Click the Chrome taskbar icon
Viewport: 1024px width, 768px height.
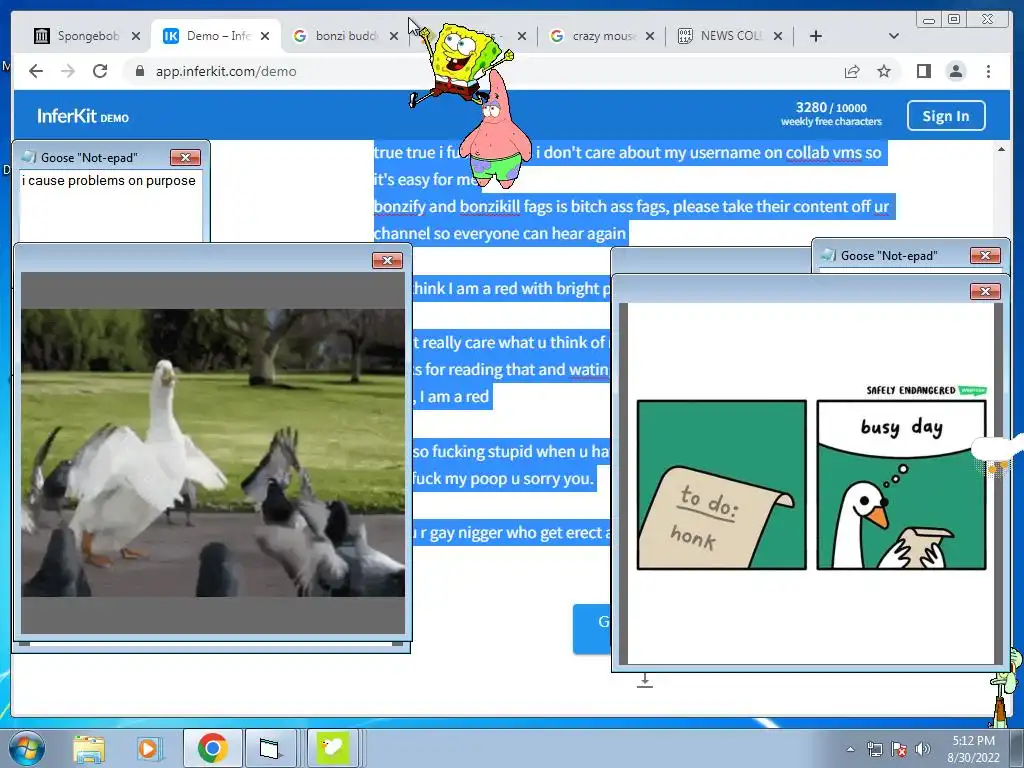(x=212, y=749)
